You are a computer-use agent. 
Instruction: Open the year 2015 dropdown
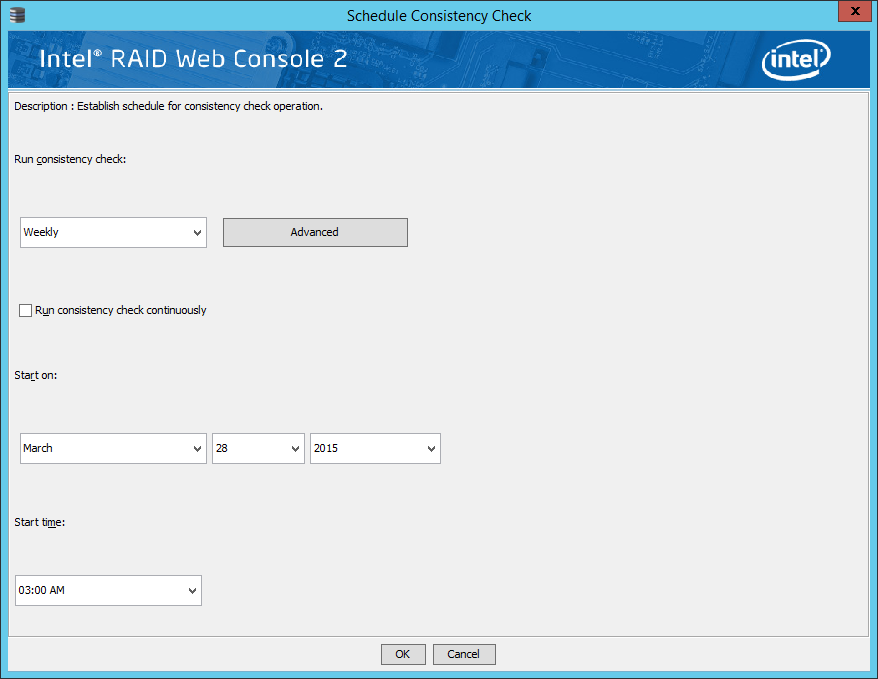[375, 448]
